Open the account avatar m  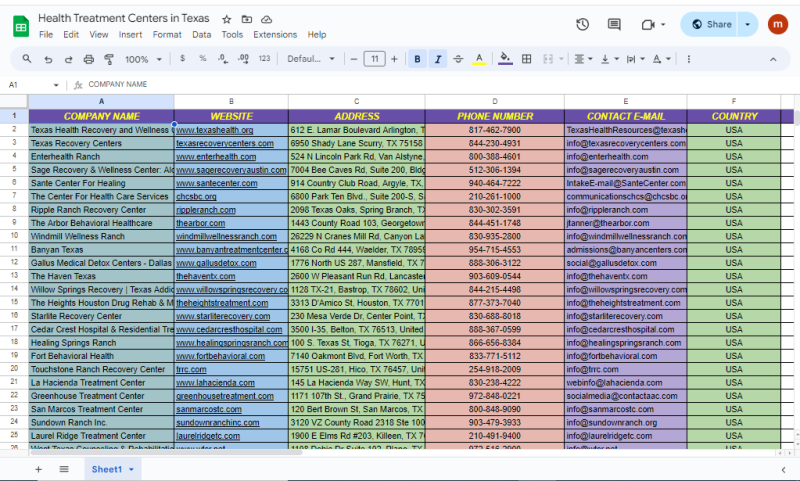coord(778,24)
